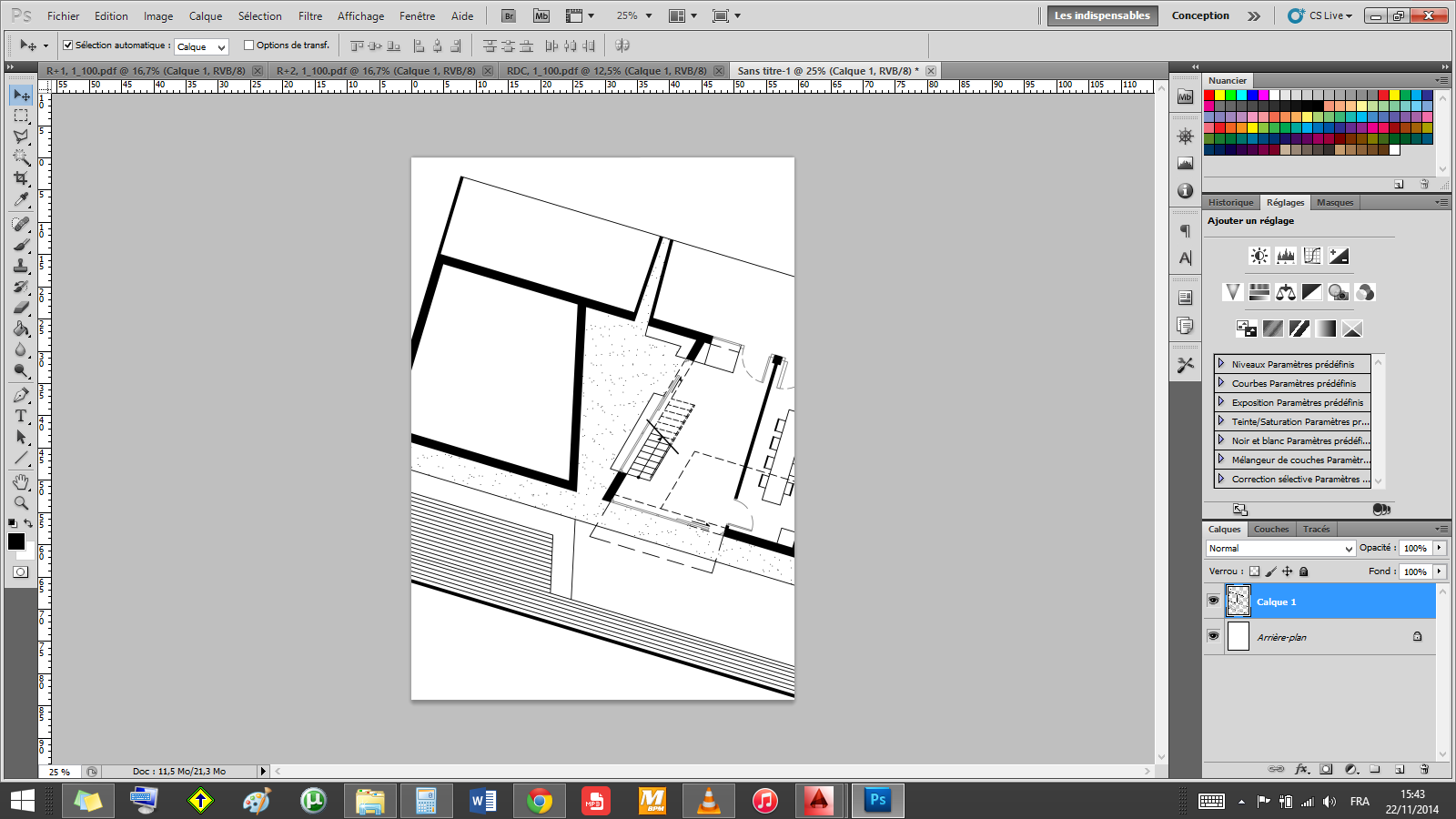Switch to the Masques tab
This screenshot has width=1456, height=819.
click(1335, 202)
